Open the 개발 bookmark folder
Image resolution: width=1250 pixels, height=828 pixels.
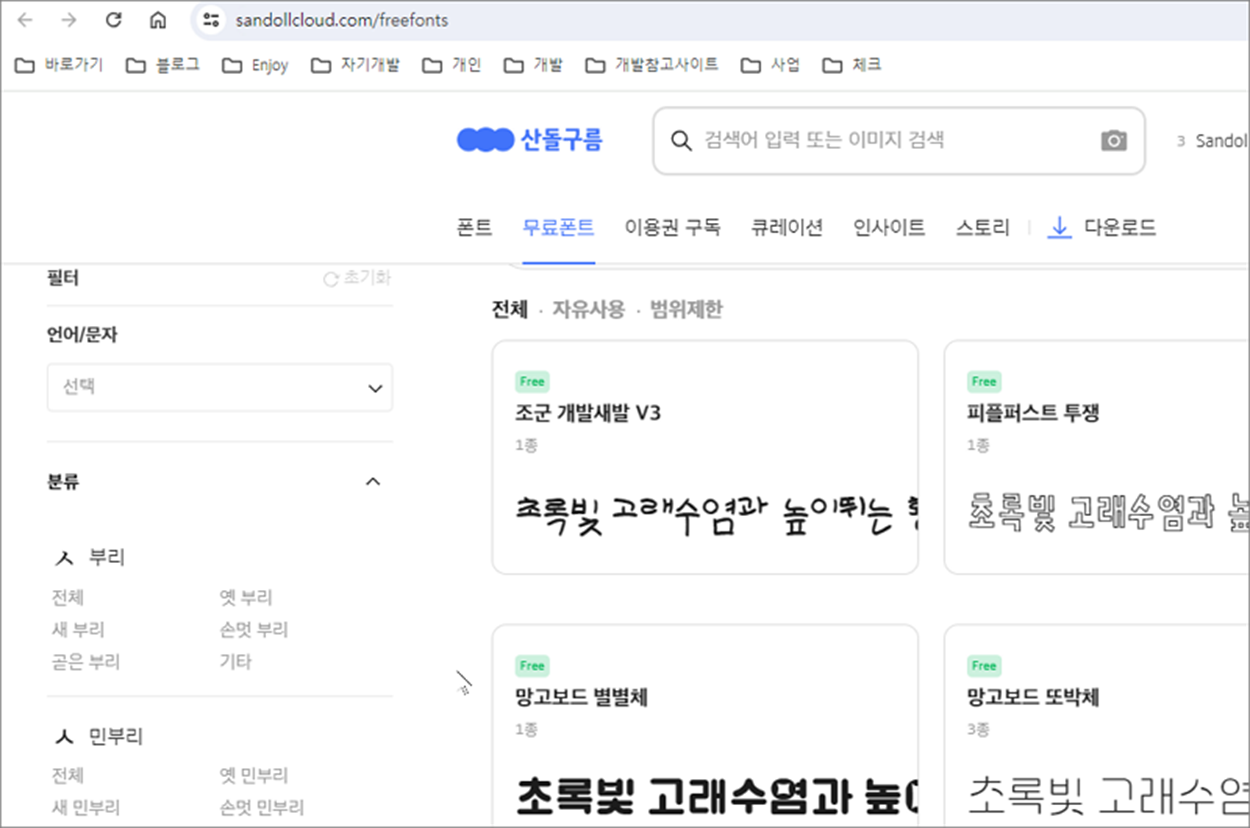click(533, 65)
